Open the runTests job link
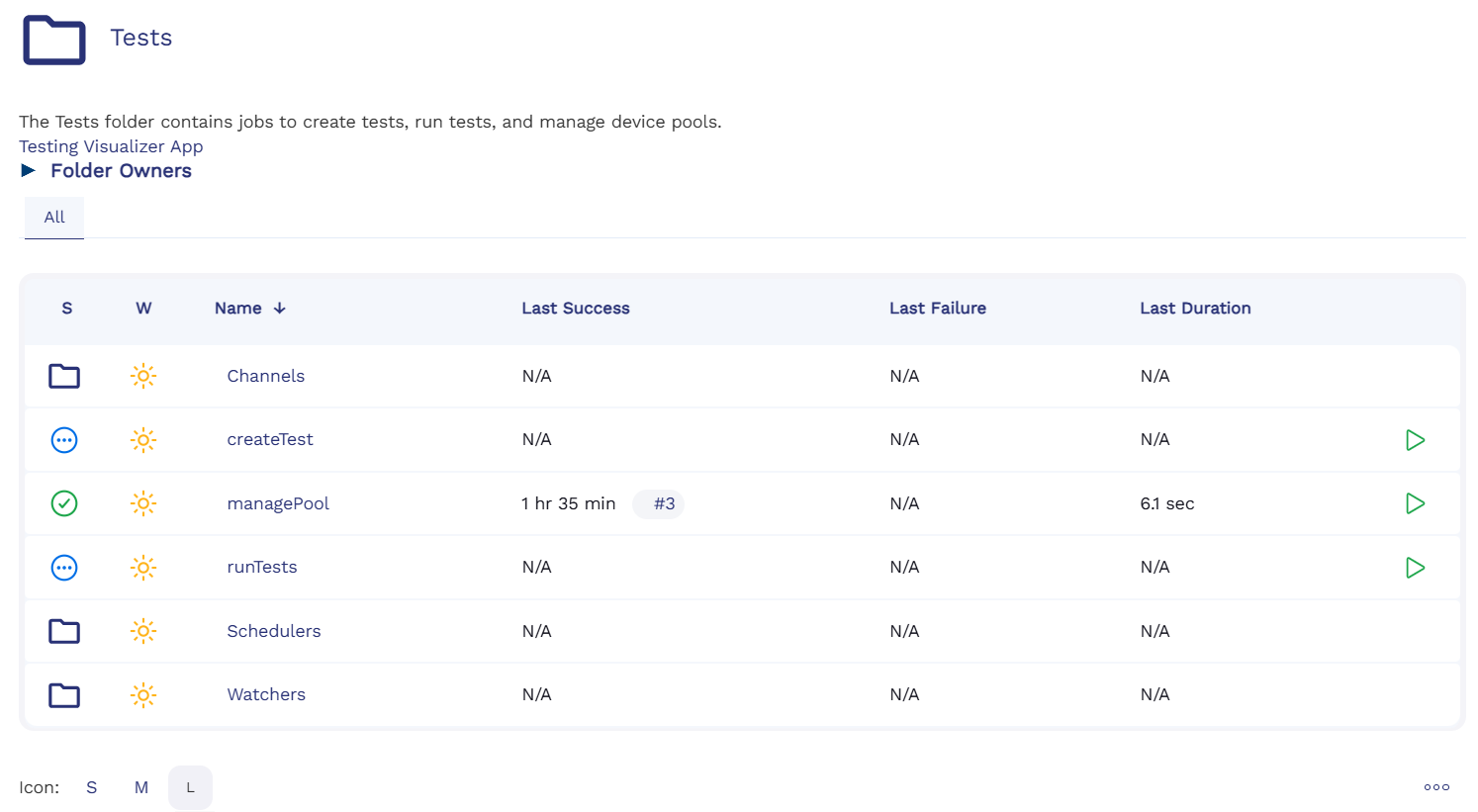Image resolution: width=1478 pixels, height=812 pixels. 262,568
